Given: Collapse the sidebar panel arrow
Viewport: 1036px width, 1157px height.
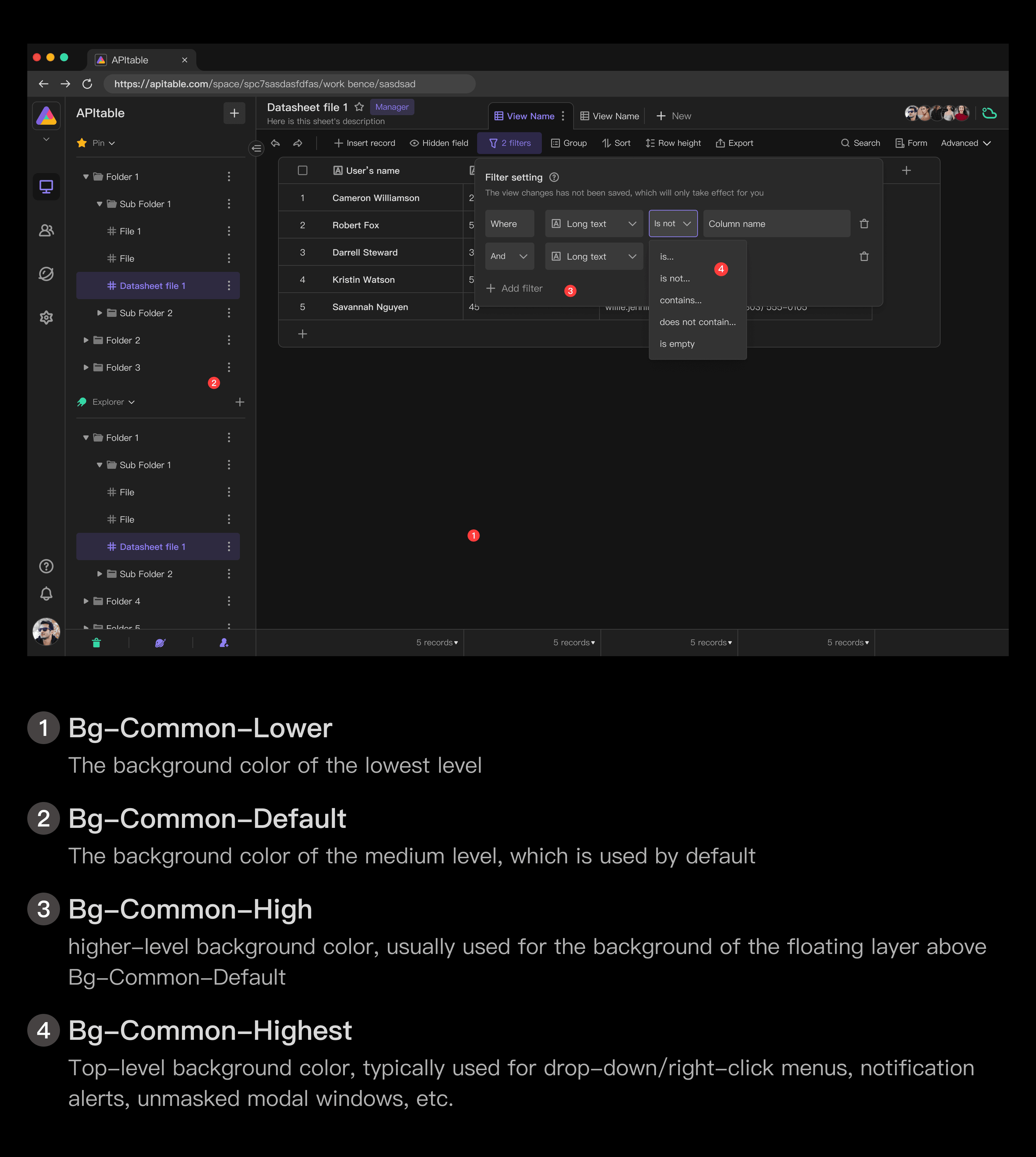Looking at the screenshot, I should (256, 149).
